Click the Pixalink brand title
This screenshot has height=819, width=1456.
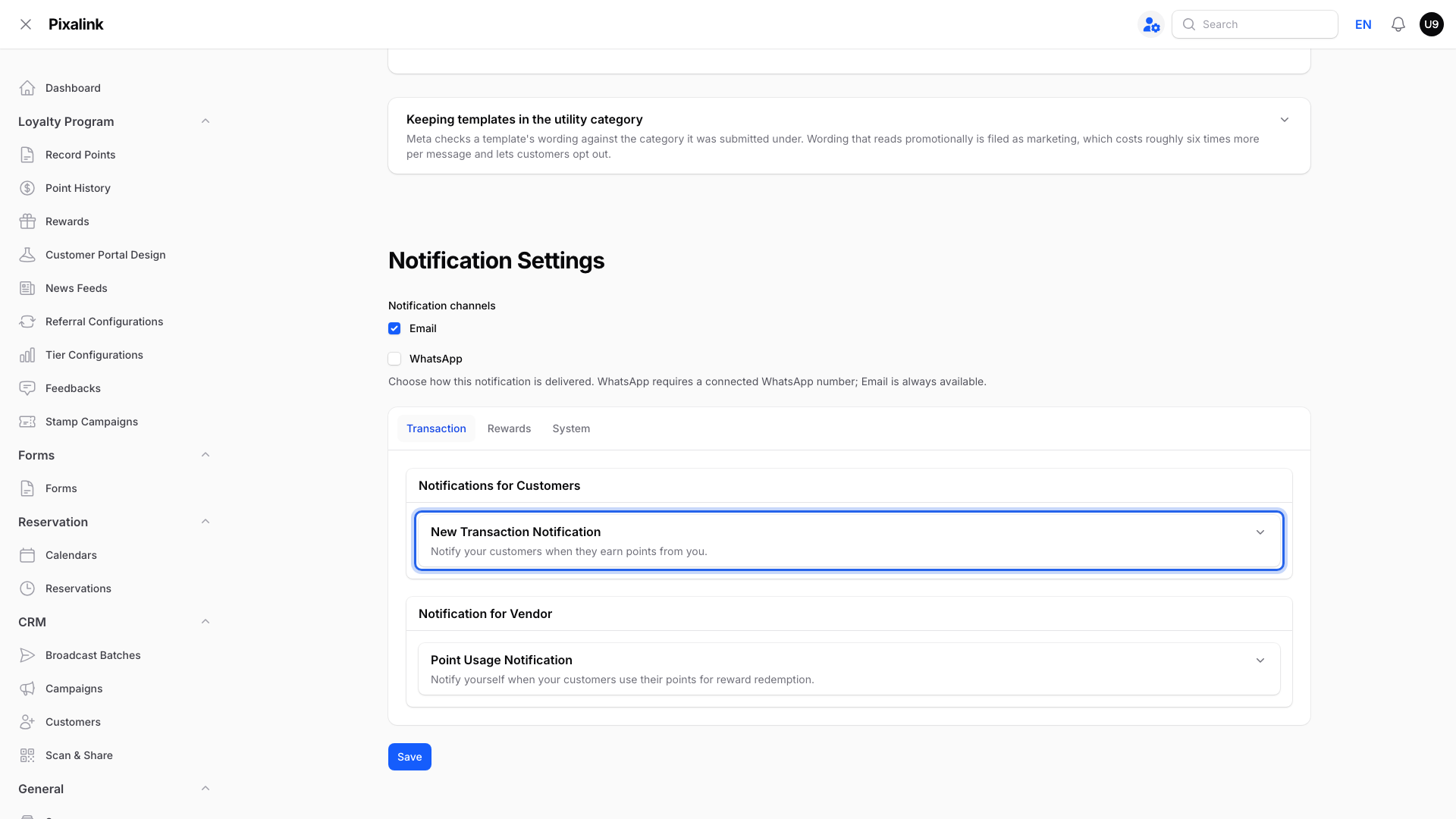tap(76, 24)
